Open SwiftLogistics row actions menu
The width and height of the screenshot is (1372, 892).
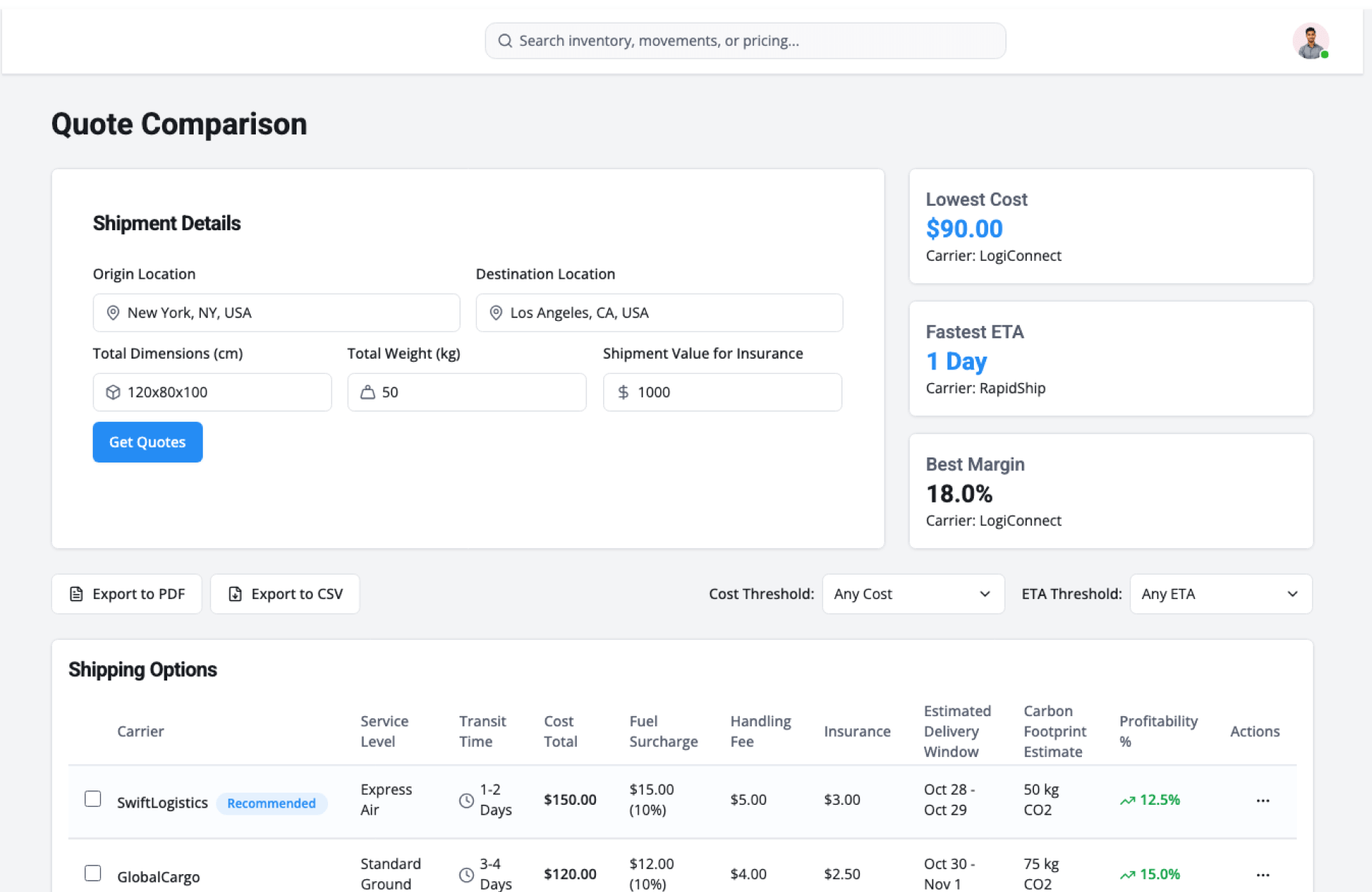(x=1263, y=800)
